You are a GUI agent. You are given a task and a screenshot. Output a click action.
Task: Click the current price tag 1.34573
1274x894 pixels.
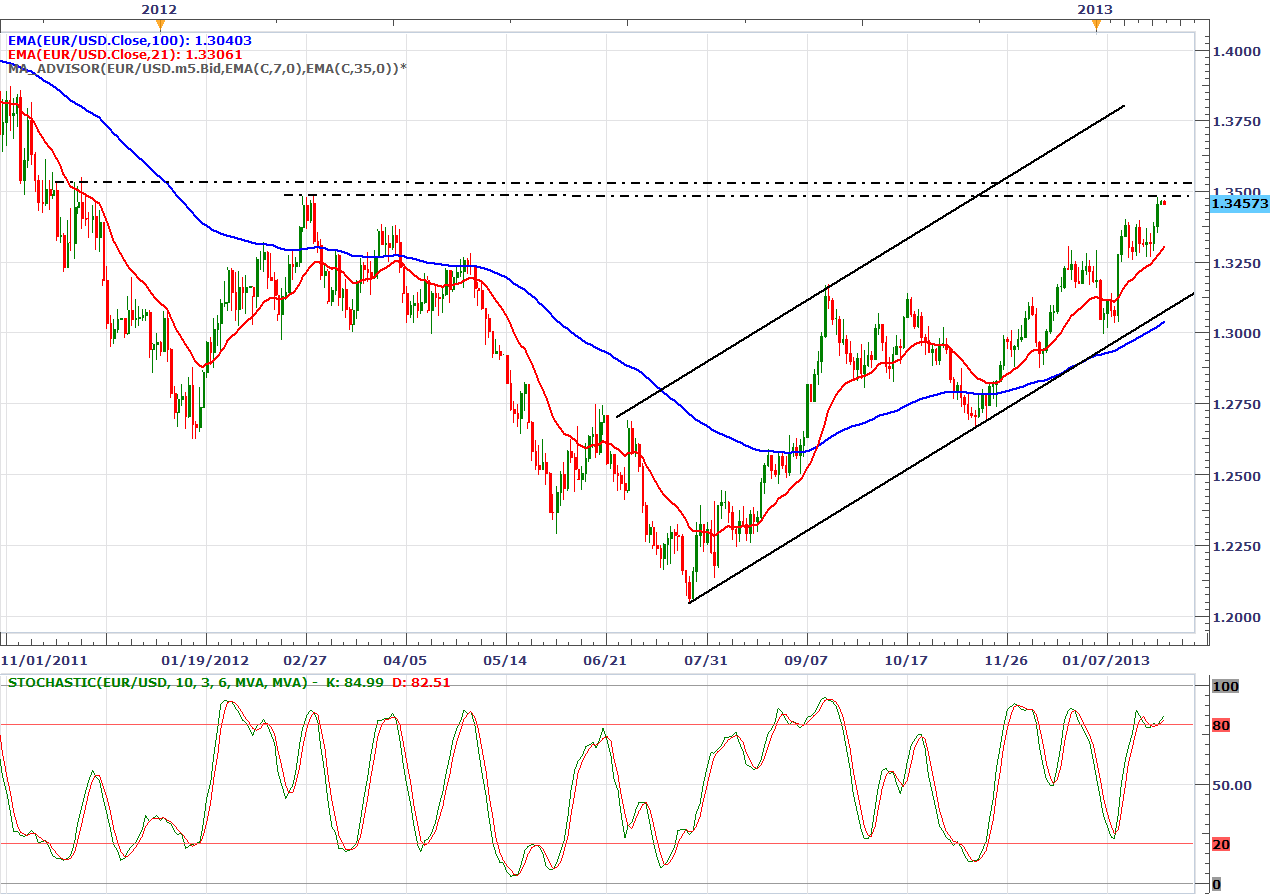(x=1239, y=203)
